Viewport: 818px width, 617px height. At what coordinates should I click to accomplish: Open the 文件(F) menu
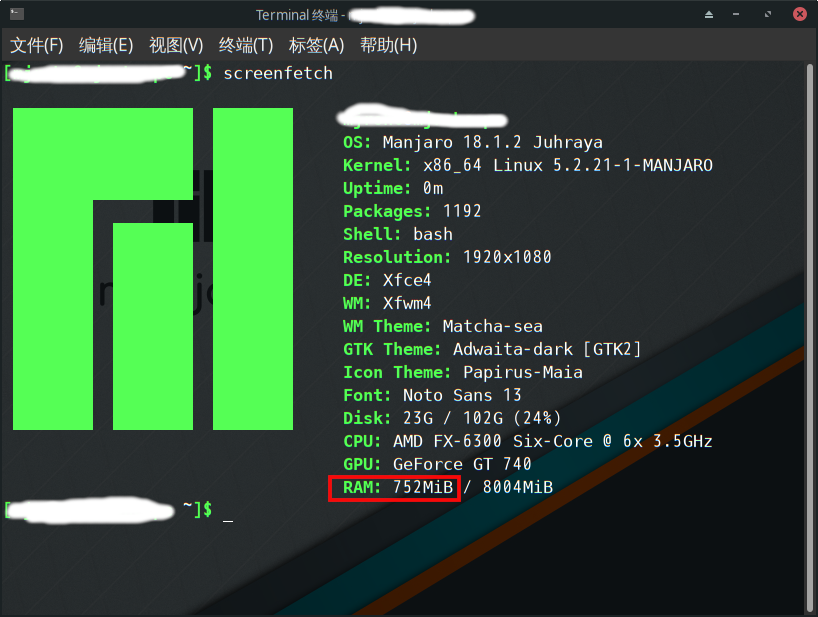37,45
